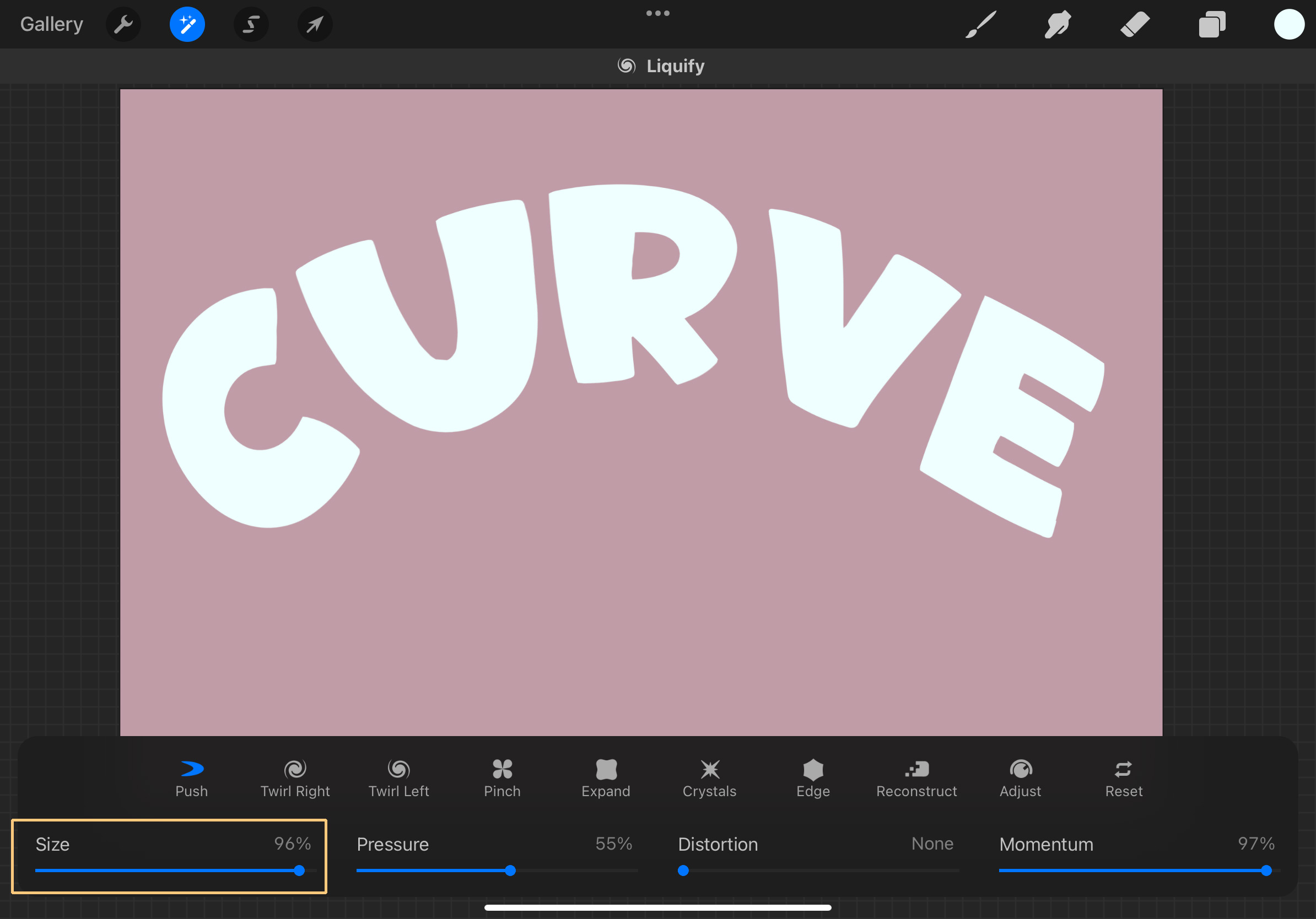The height and width of the screenshot is (919, 1316).
Task: Return to the Gallery
Action: point(51,24)
